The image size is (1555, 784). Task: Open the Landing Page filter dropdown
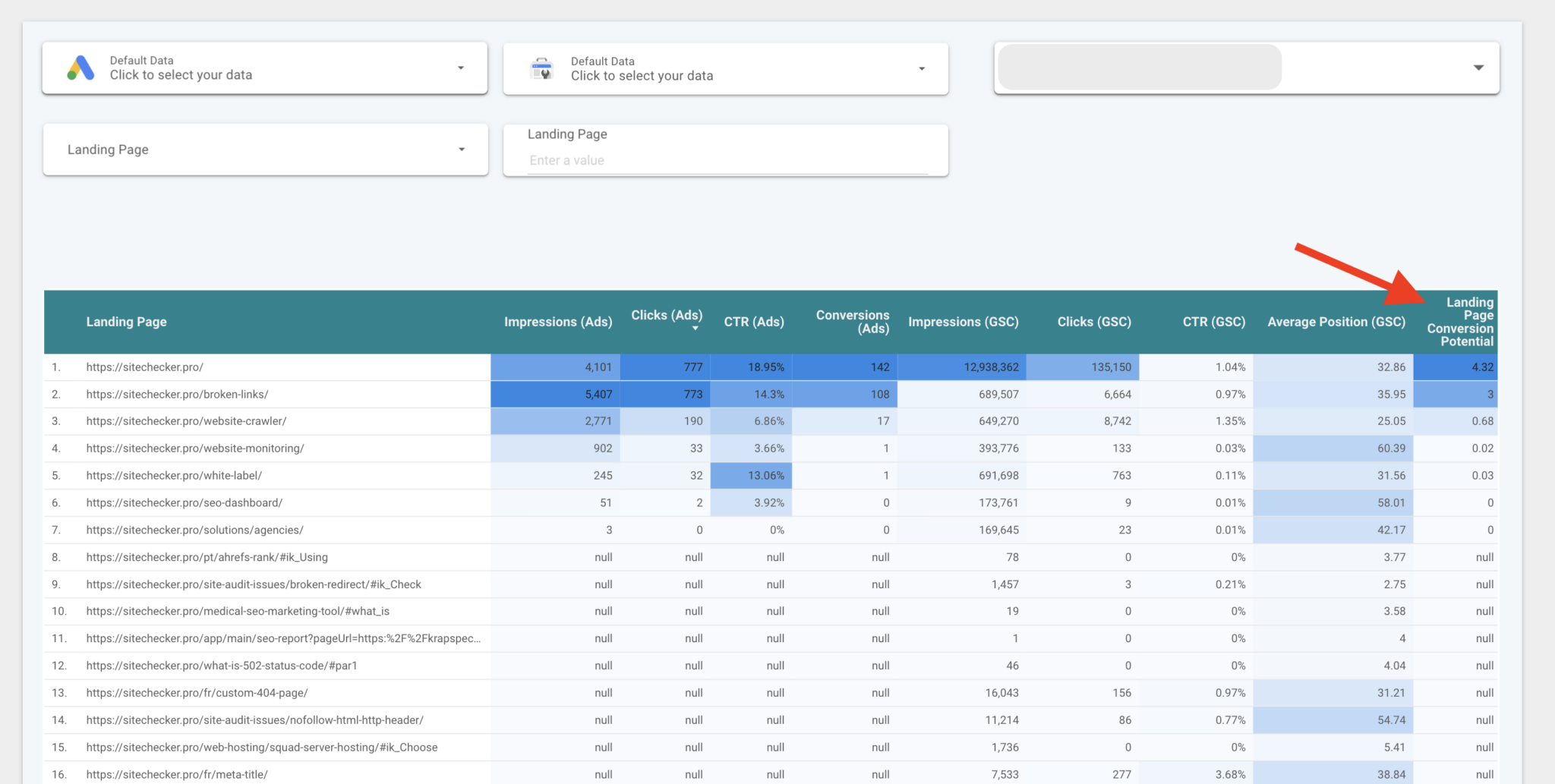click(x=266, y=150)
